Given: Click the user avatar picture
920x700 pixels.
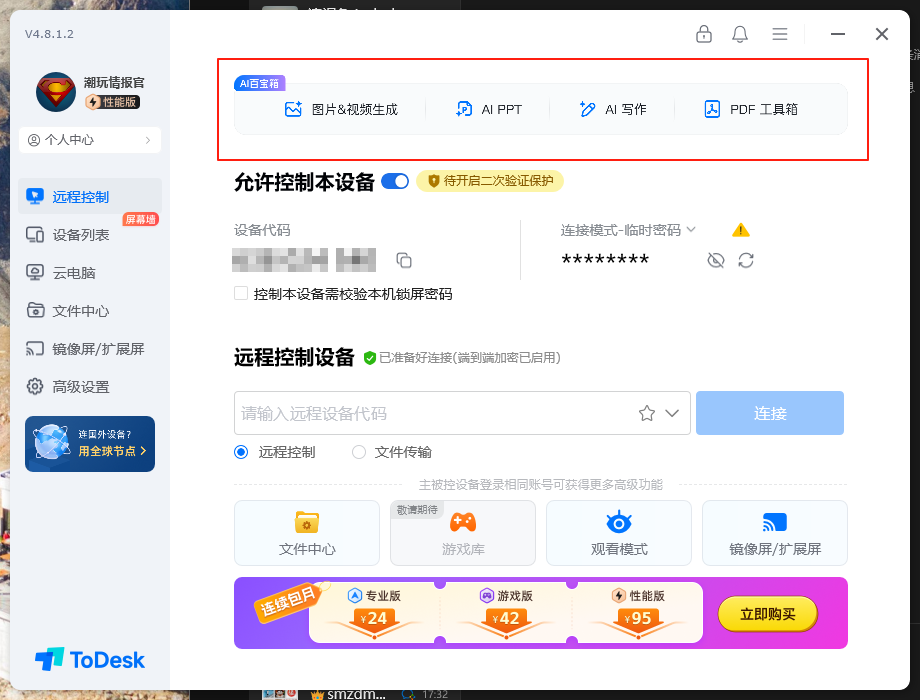Looking at the screenshot, I should 56,92.
